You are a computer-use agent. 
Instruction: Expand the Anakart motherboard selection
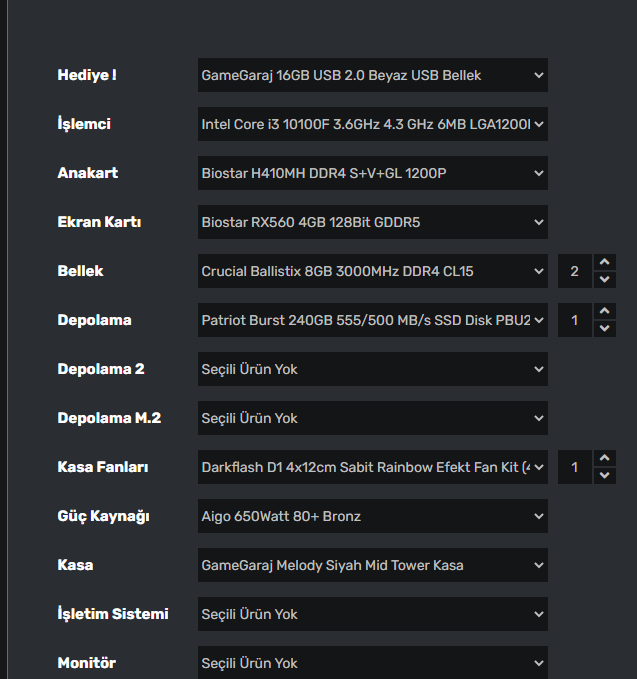pos(372,173)
